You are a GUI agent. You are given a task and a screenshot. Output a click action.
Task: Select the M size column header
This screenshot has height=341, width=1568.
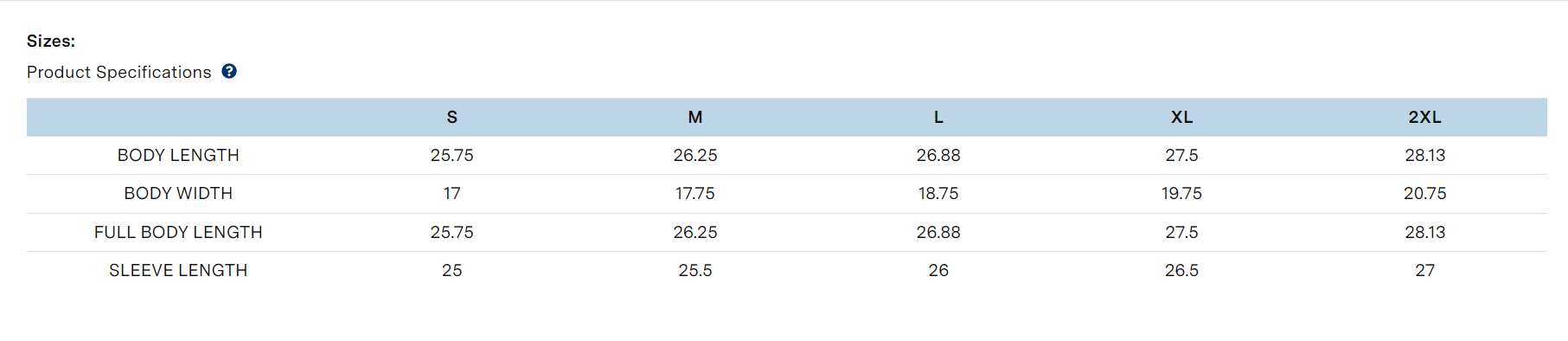695,118
